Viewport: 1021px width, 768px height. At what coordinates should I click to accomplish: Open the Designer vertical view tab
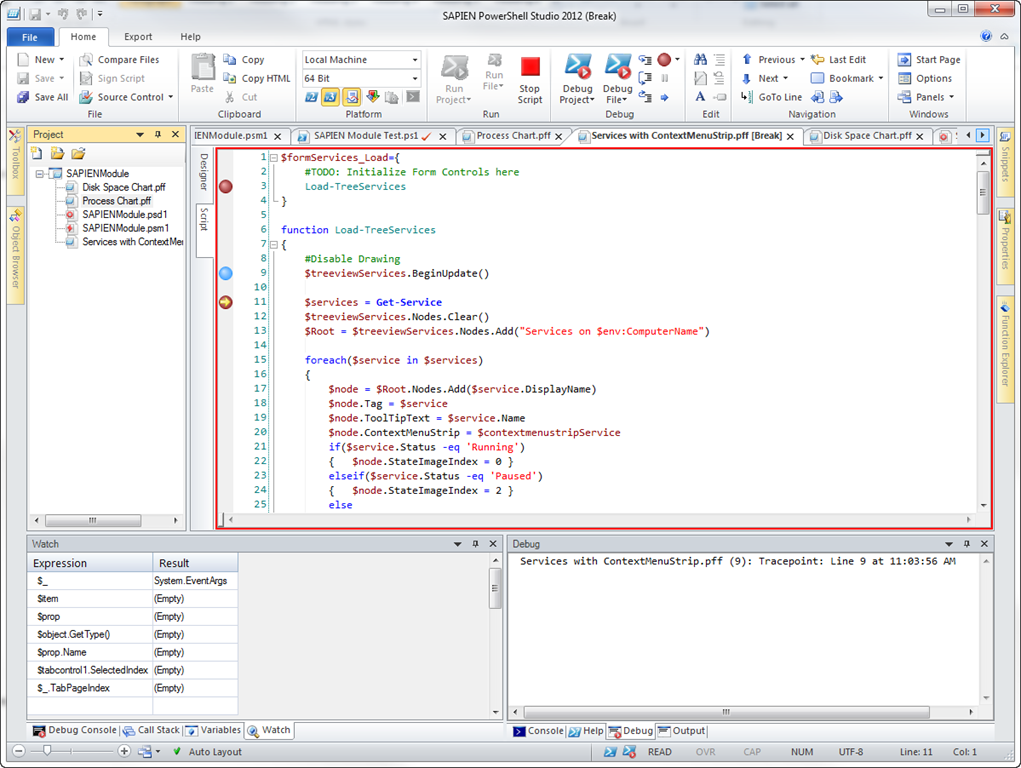pyautogui.click(x=204, y=172)
